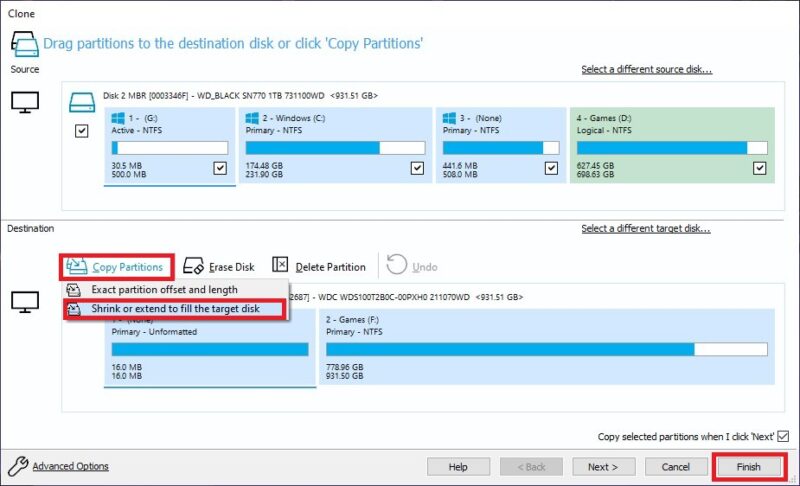The height and width of the screenshot is (486, 800).
Task: Click the Cancel button
Action: click(x=676, y=467)
